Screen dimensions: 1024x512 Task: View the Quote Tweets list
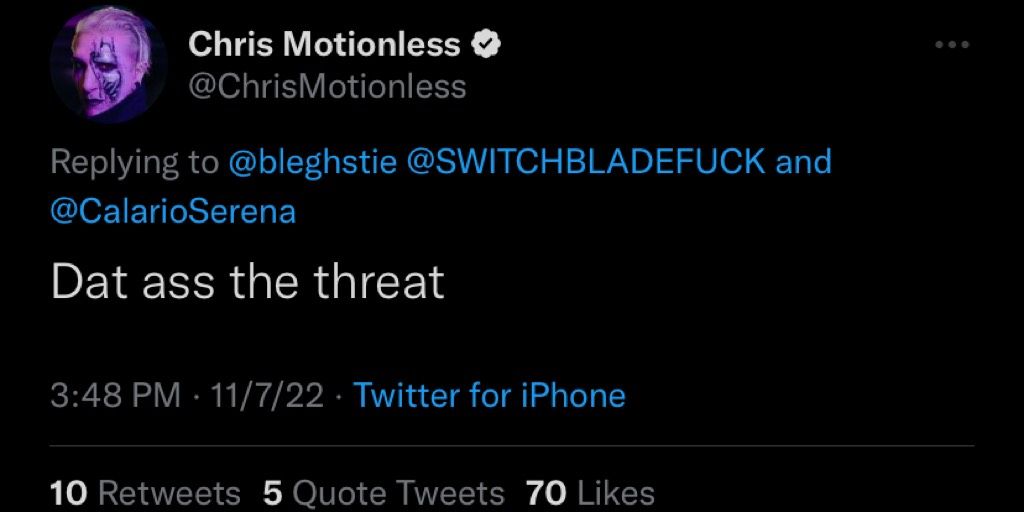384,494
